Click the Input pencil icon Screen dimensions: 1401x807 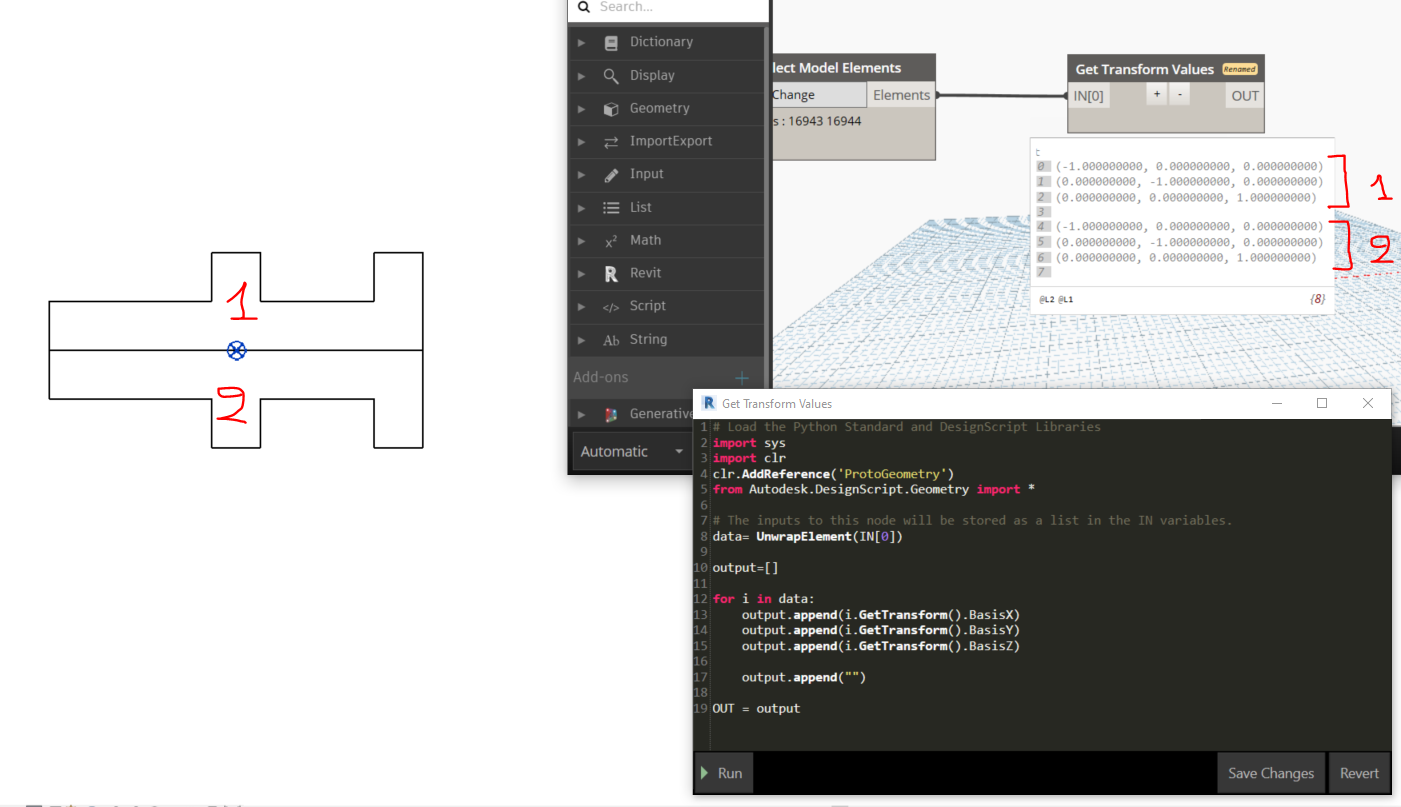pyautogui.click(x=611, y=175)
